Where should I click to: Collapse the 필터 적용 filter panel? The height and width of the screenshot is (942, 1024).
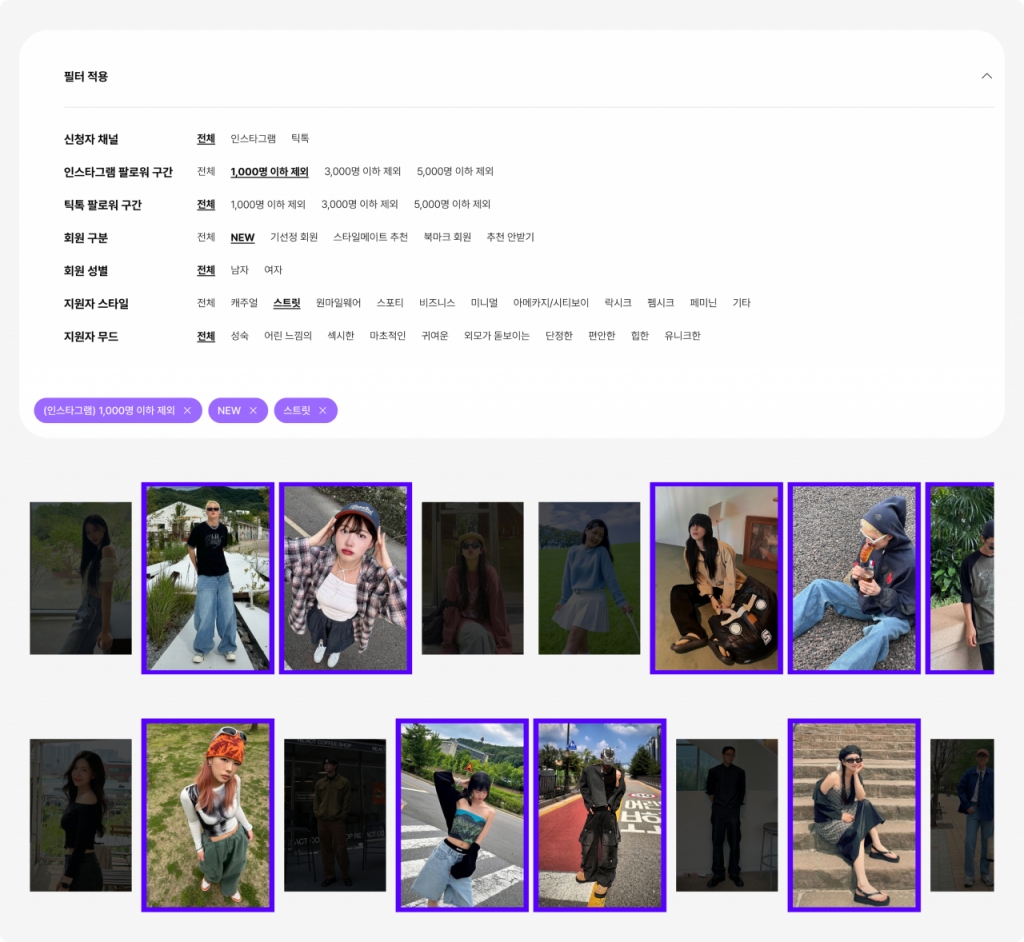pos(987,75)
